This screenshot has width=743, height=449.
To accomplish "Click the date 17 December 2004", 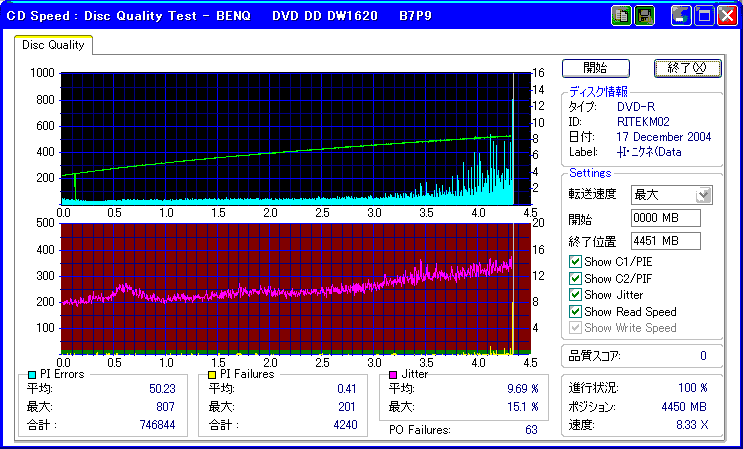I will 663,137.
